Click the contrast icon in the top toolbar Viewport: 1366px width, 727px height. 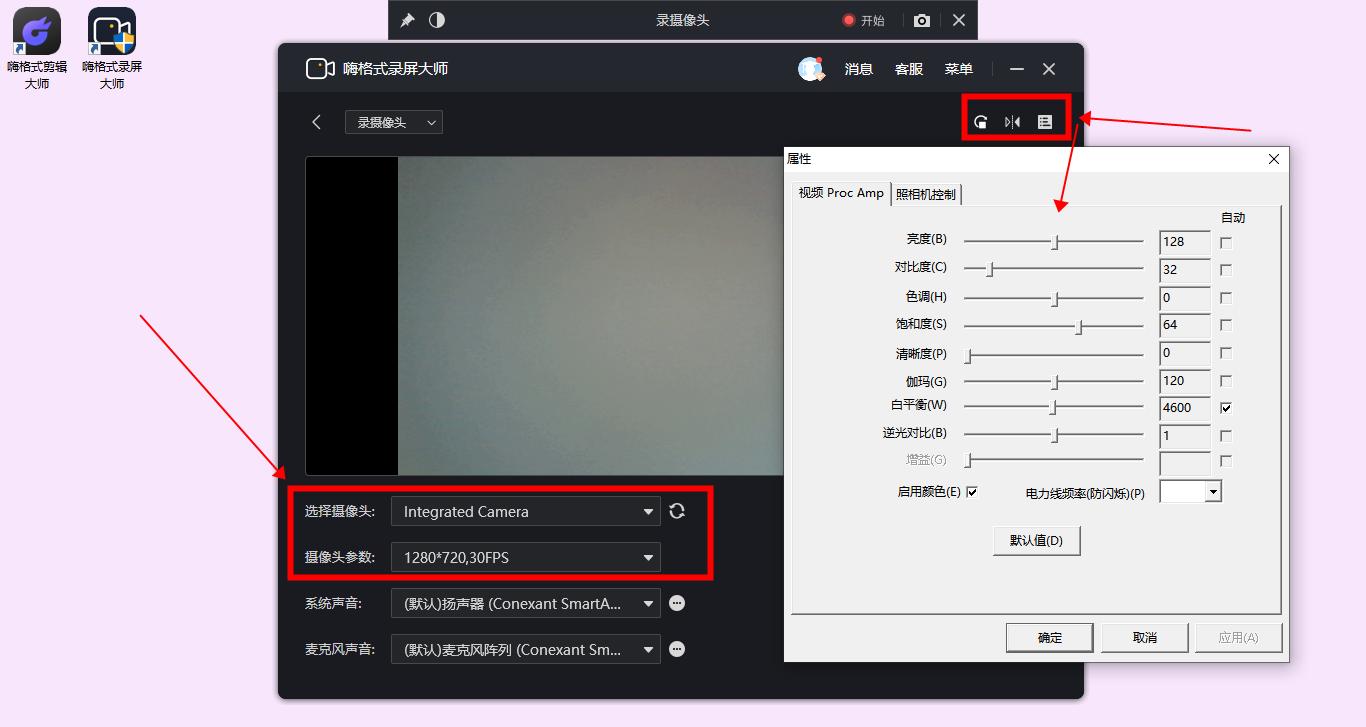(x=437, y=19)
